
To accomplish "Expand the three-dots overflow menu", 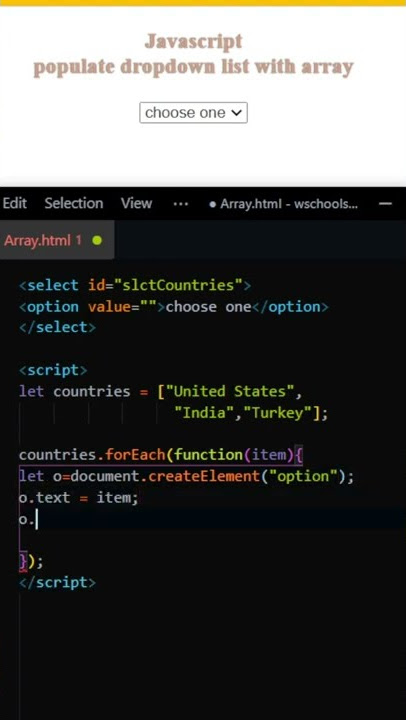I will [x=181, y=204].
